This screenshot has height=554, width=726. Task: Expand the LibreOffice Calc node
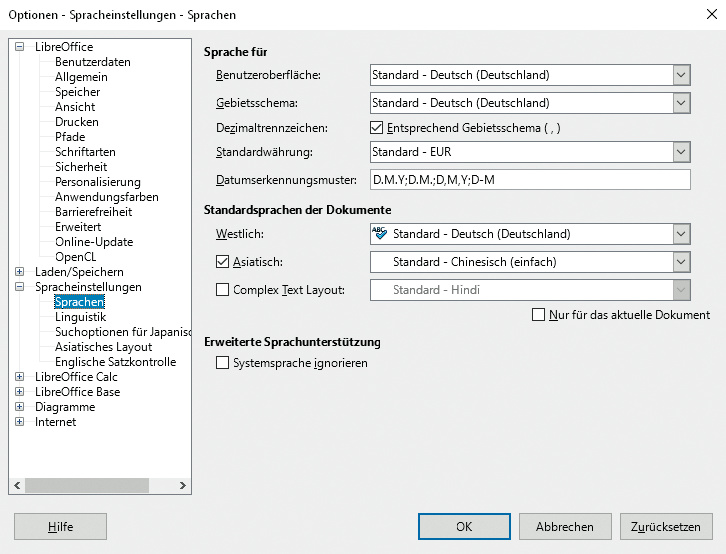coord(19,377)
